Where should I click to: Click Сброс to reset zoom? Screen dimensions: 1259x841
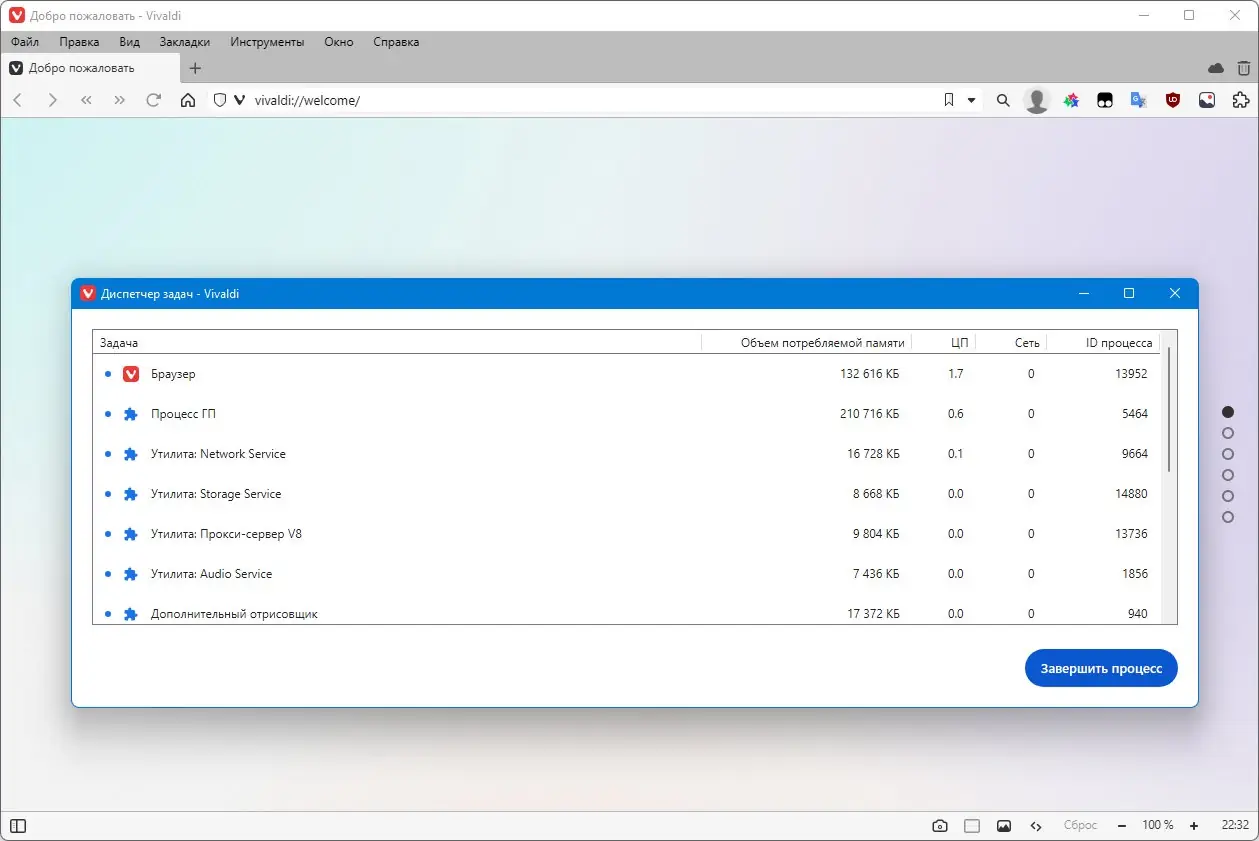pyautogui.click(x=1080, y=825)
